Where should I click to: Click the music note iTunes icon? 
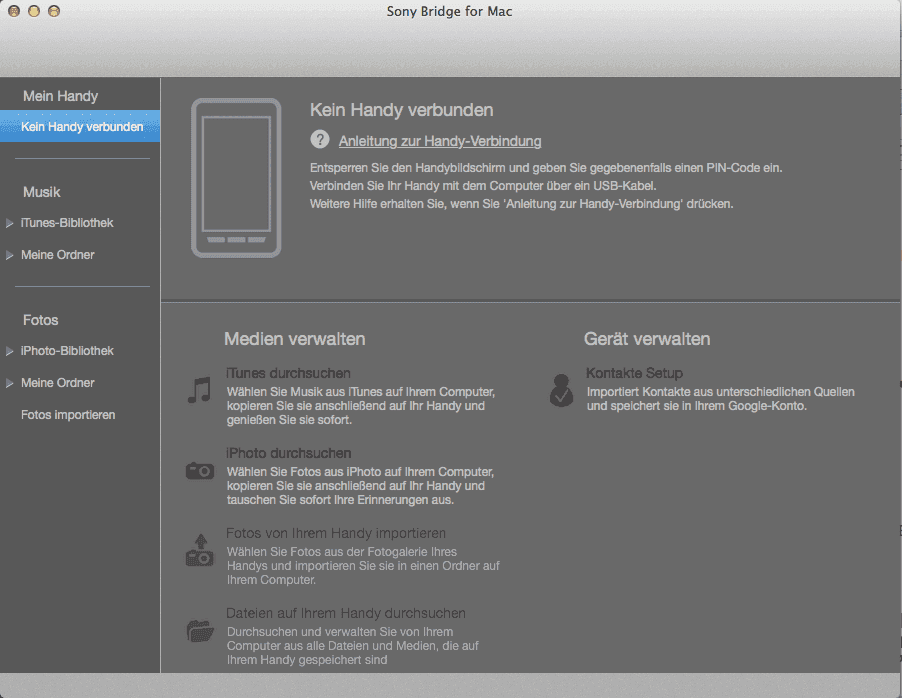click(199, 390)
